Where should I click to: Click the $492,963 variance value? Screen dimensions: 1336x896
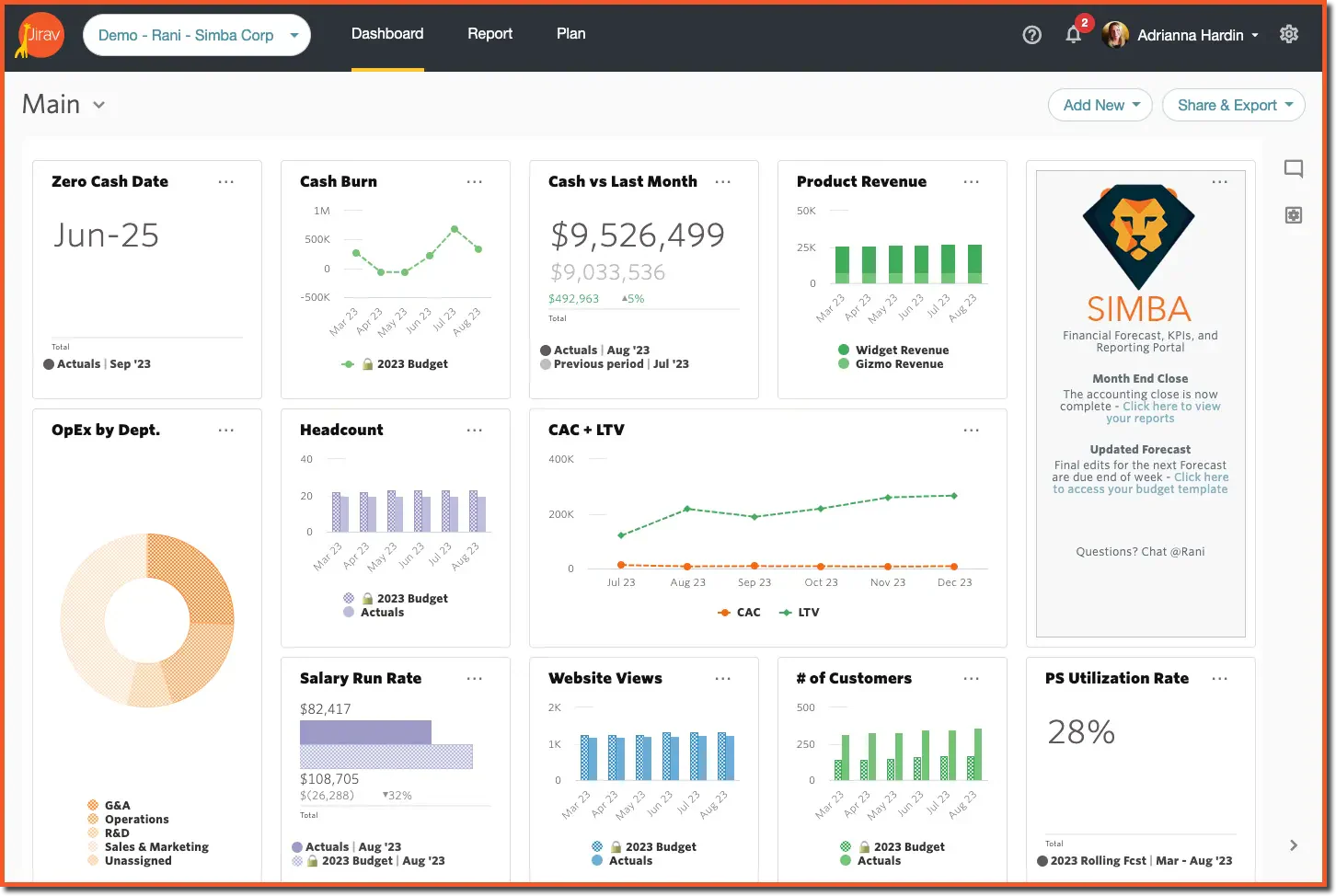(573, 299)
